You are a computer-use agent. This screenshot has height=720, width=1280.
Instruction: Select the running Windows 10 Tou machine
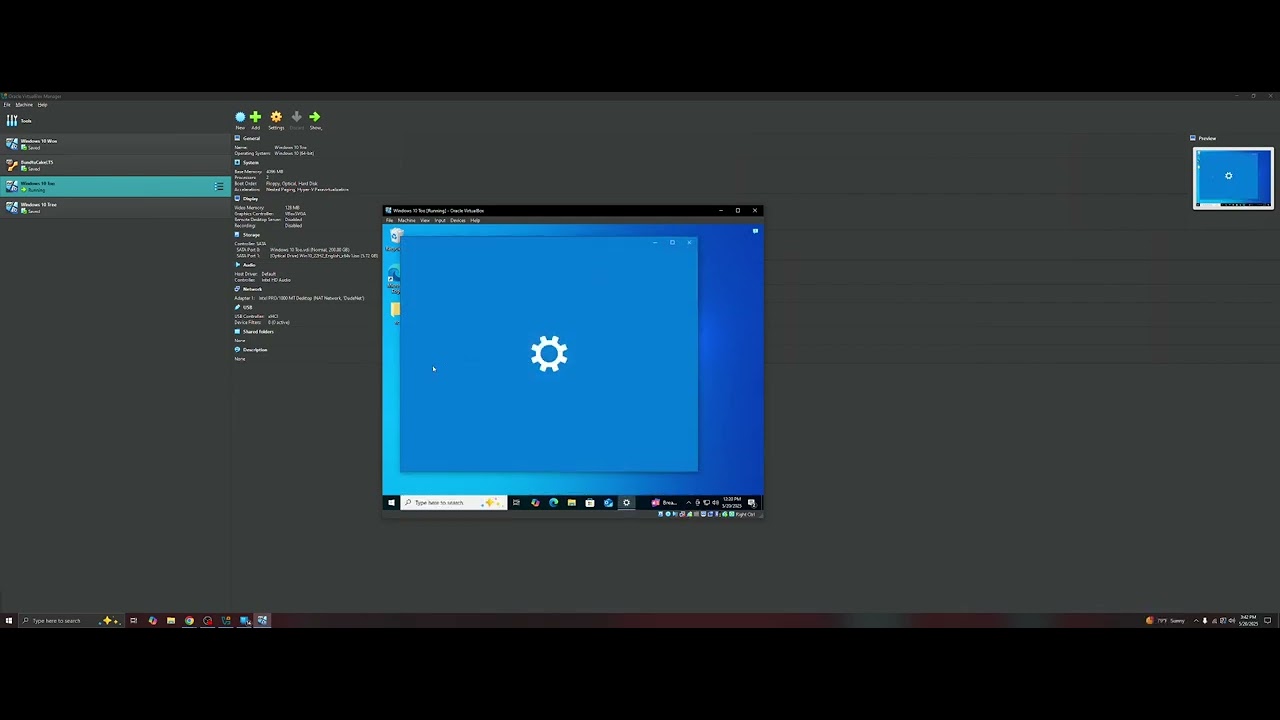(115, 186)
